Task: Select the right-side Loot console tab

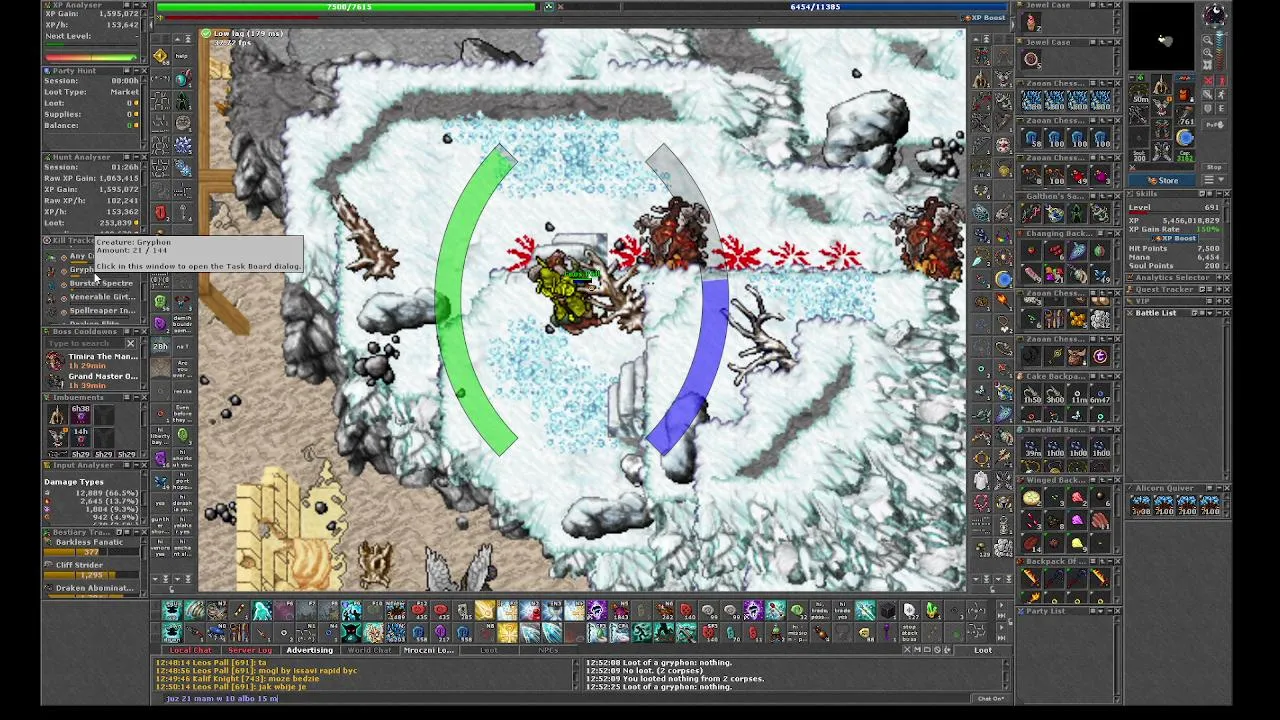Action: tap(983, 650)
